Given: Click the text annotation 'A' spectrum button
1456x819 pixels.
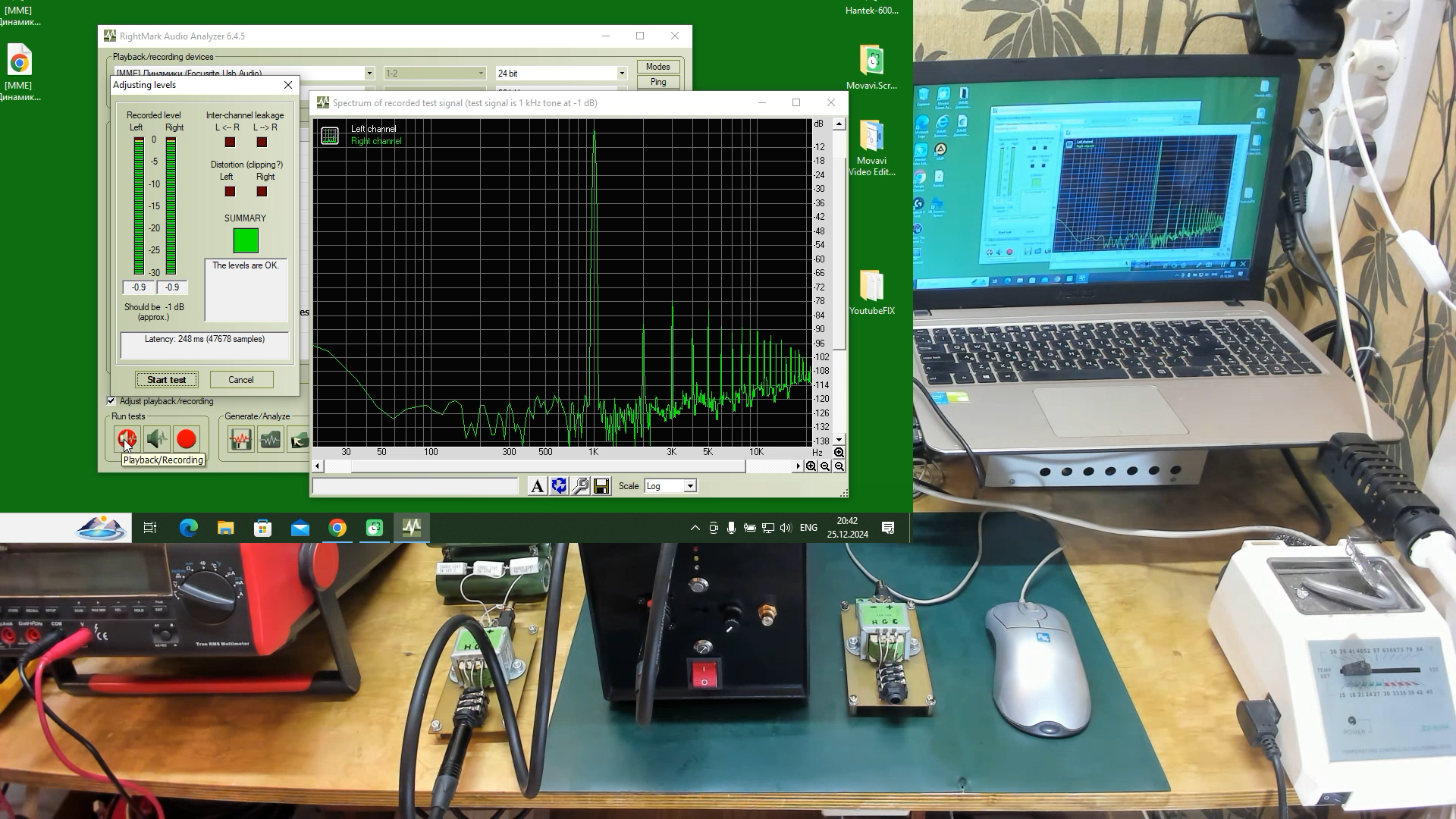Looking at the screenshot, I should pos(537,486).
